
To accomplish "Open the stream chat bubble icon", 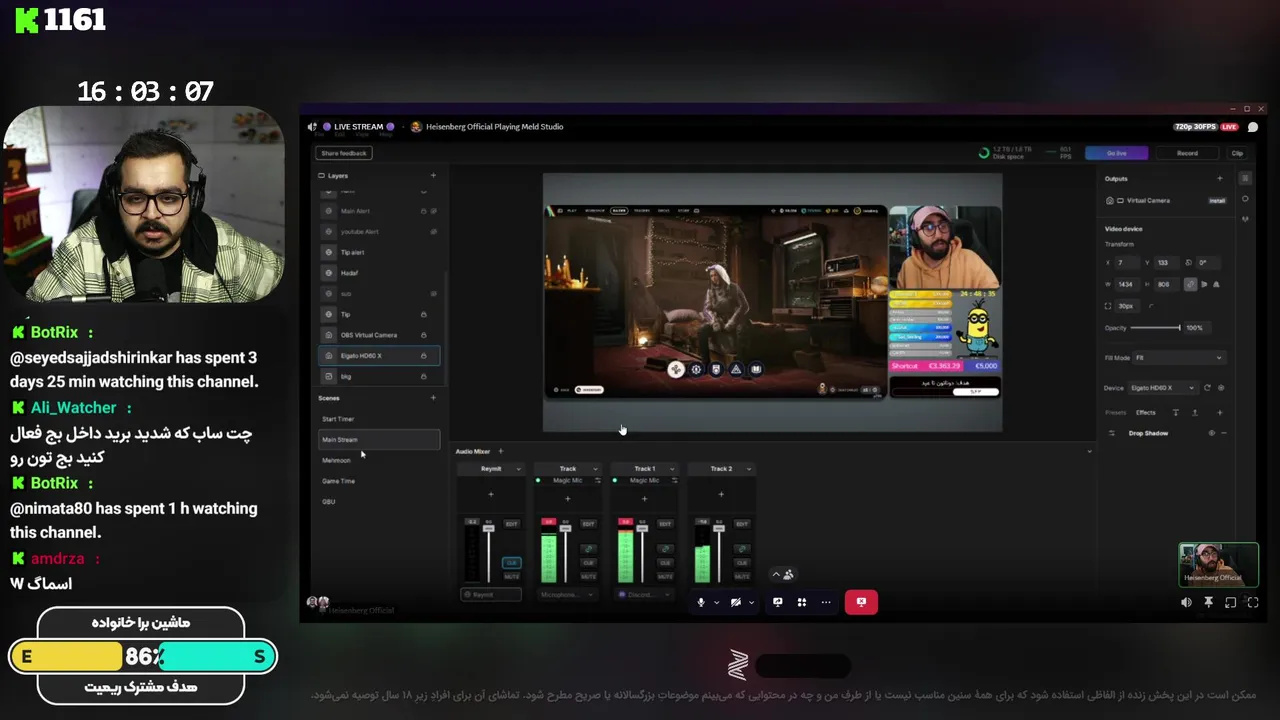I will point(1253,127).
